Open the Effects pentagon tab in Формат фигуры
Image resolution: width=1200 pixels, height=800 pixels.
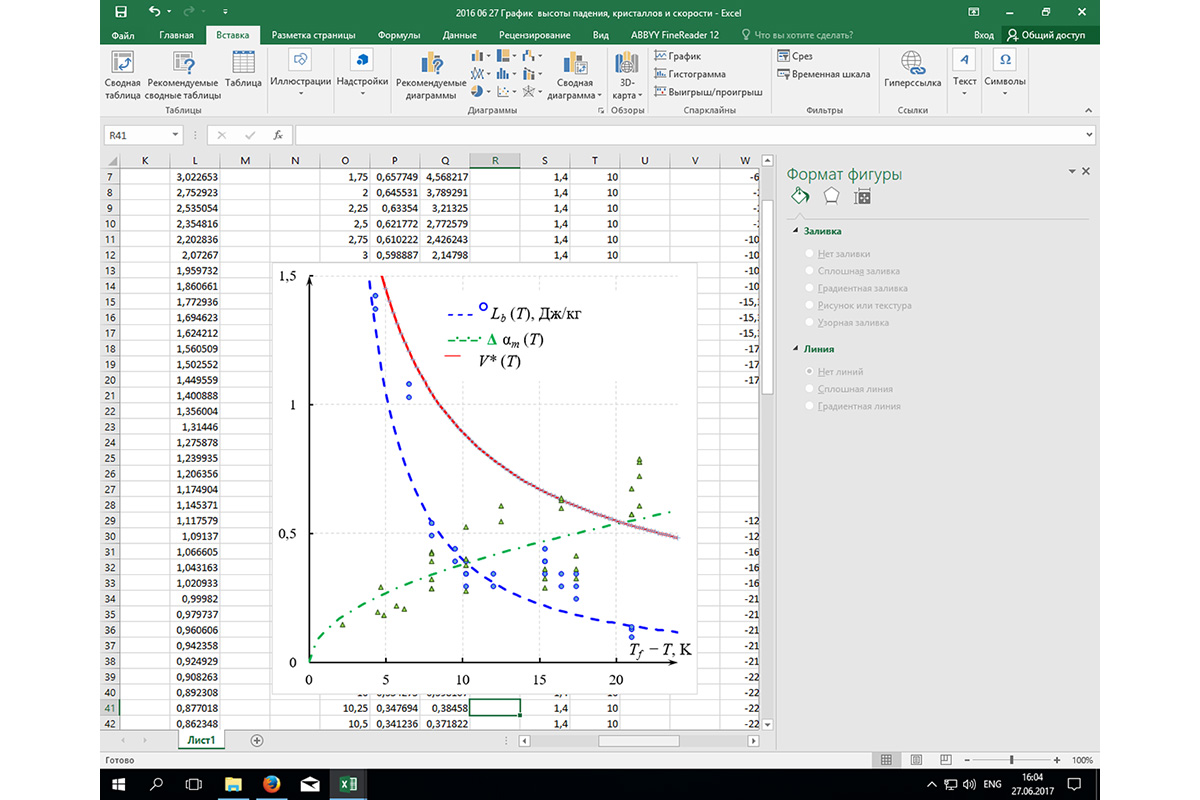click(x=831, y=196)
